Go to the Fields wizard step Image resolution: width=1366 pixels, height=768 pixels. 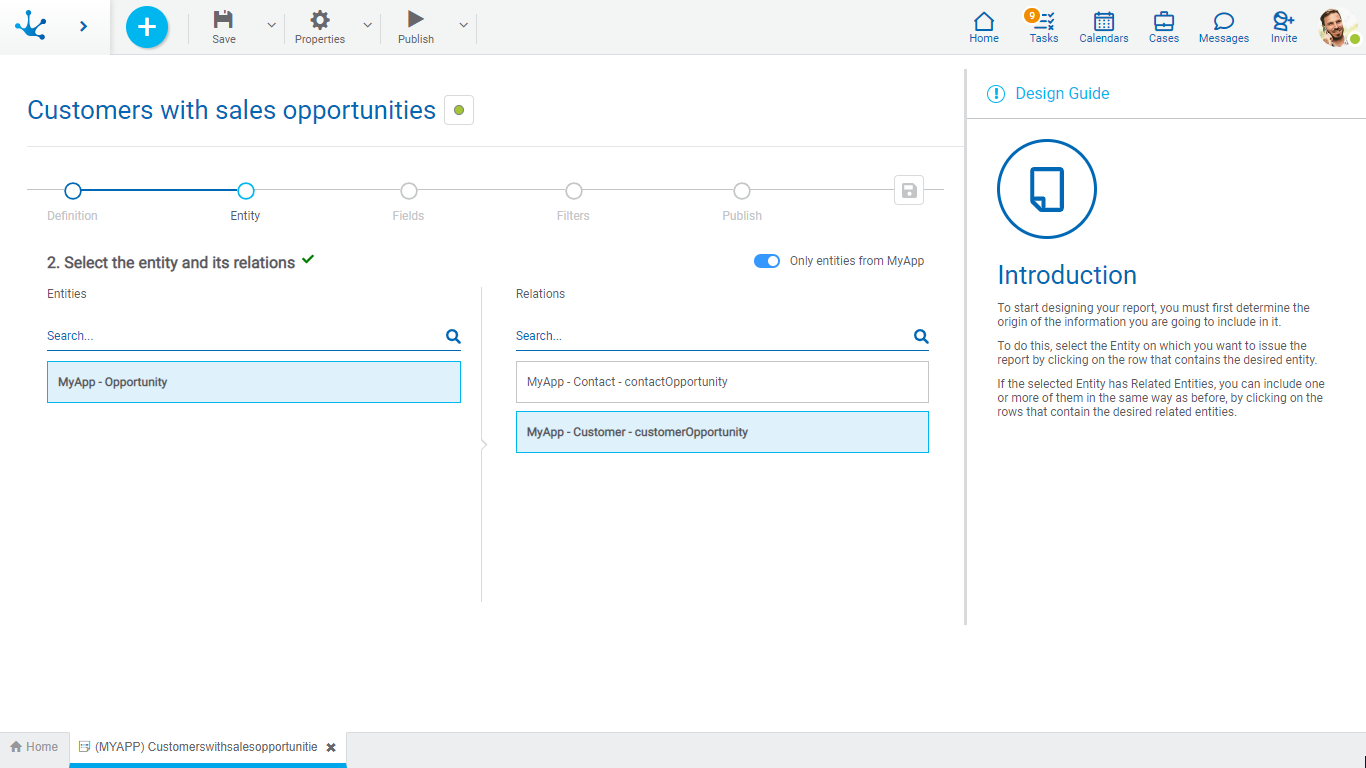click(x=408, y=191)
